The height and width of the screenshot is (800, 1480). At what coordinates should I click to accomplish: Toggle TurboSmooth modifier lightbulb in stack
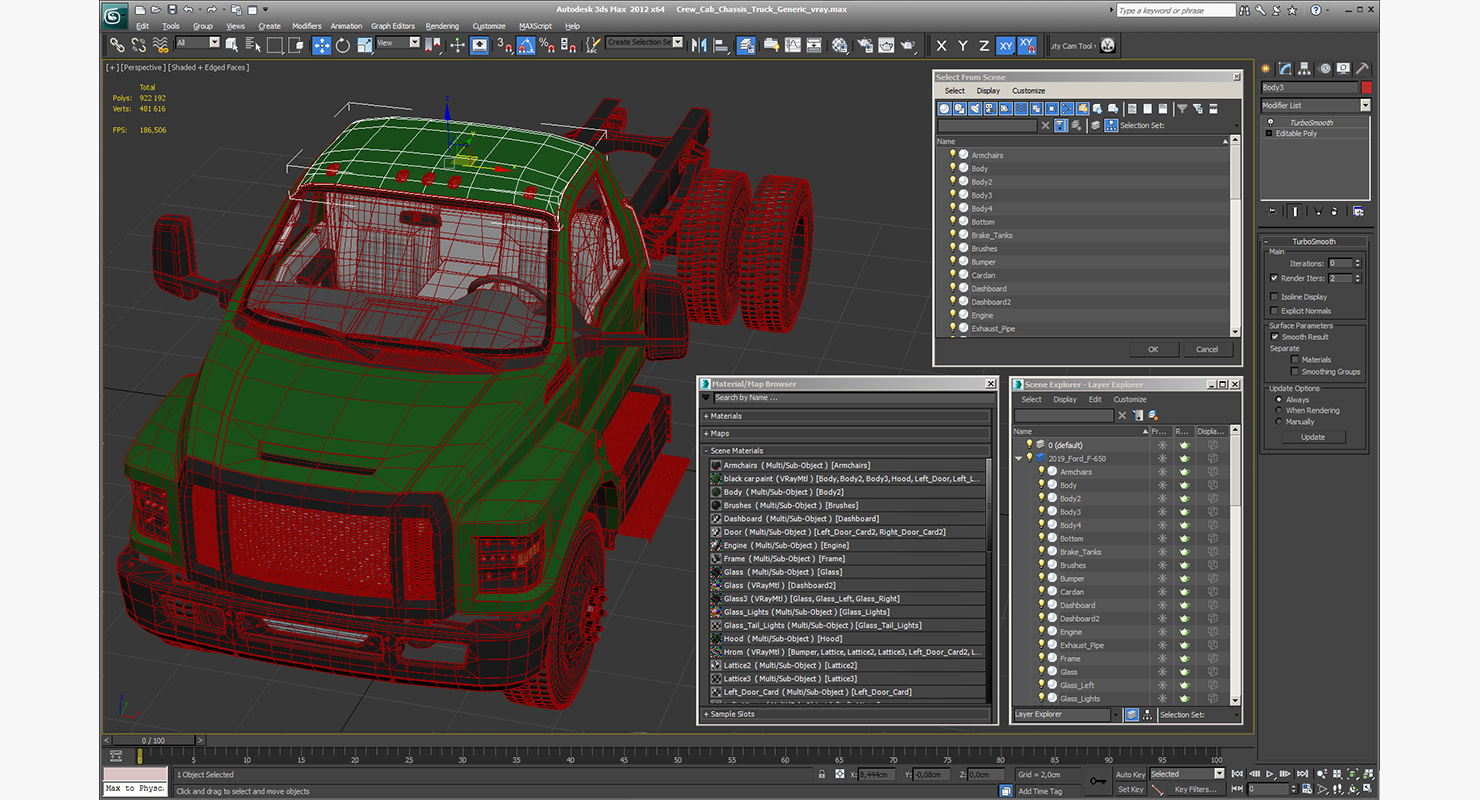[1270, 122]
